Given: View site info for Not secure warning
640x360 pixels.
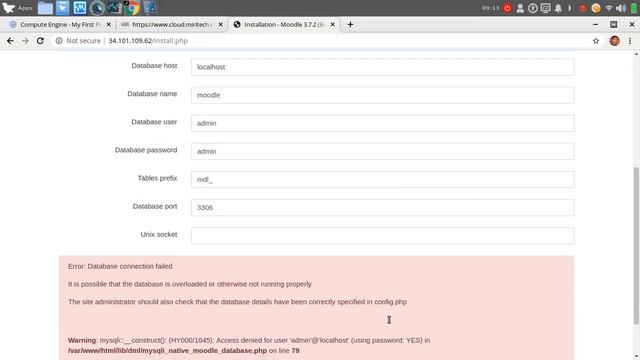Looking at the screenshot, I should [x=78, y=41].
